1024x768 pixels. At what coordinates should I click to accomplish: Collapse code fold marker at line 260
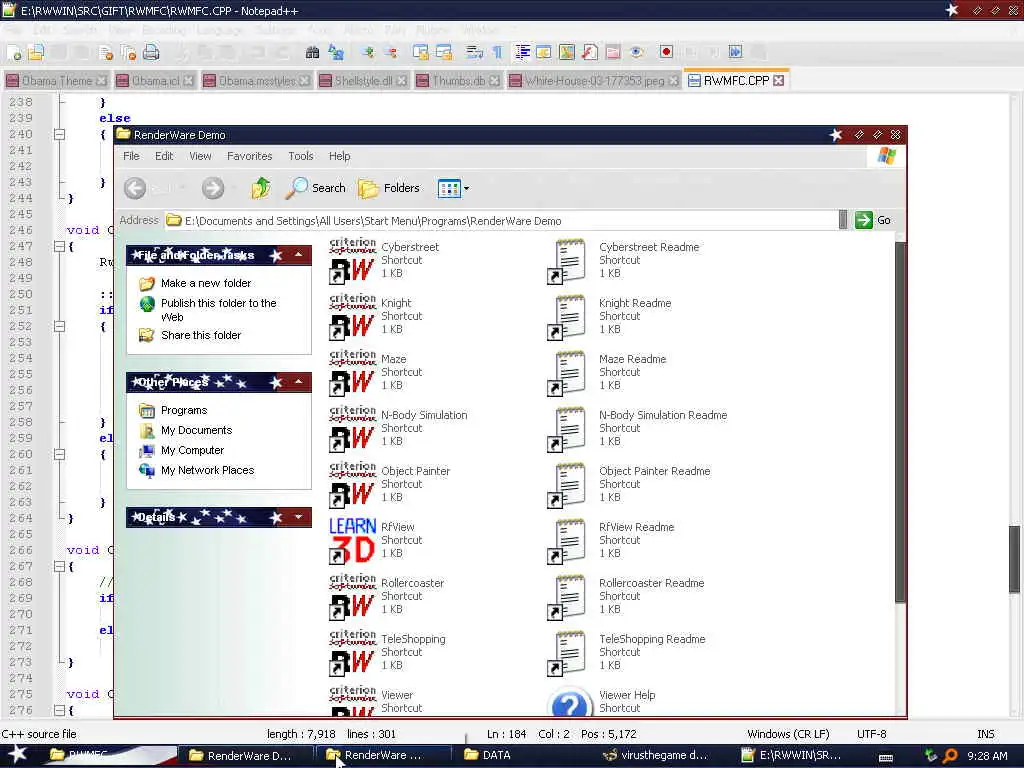point(59,455)
